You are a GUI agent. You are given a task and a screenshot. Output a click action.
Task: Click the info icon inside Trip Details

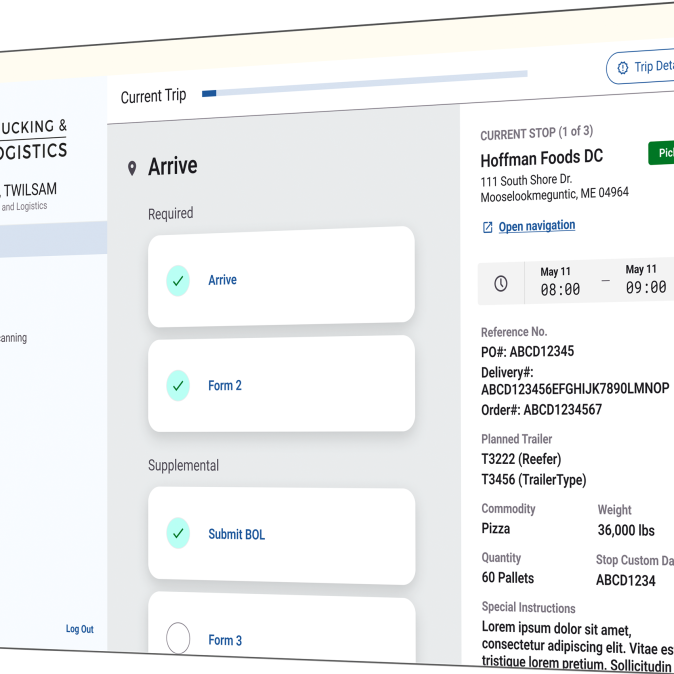point(622,68)
